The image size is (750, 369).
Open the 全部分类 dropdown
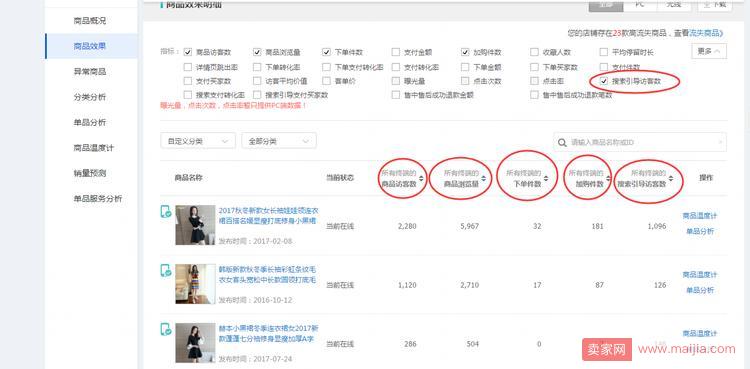pyautogui.click(x=279, y=141)
